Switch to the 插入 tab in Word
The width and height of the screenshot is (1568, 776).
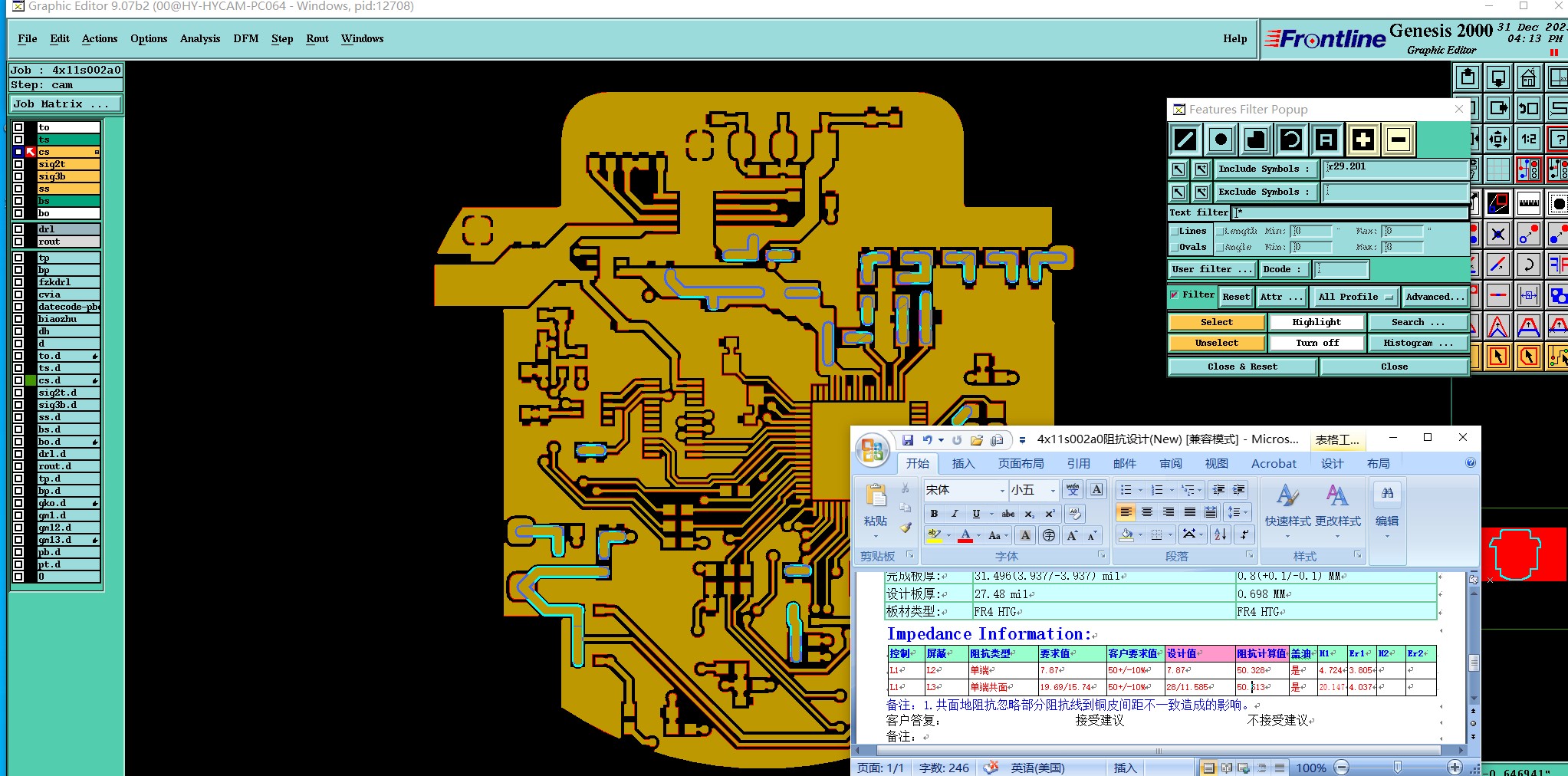click(963, 463)
